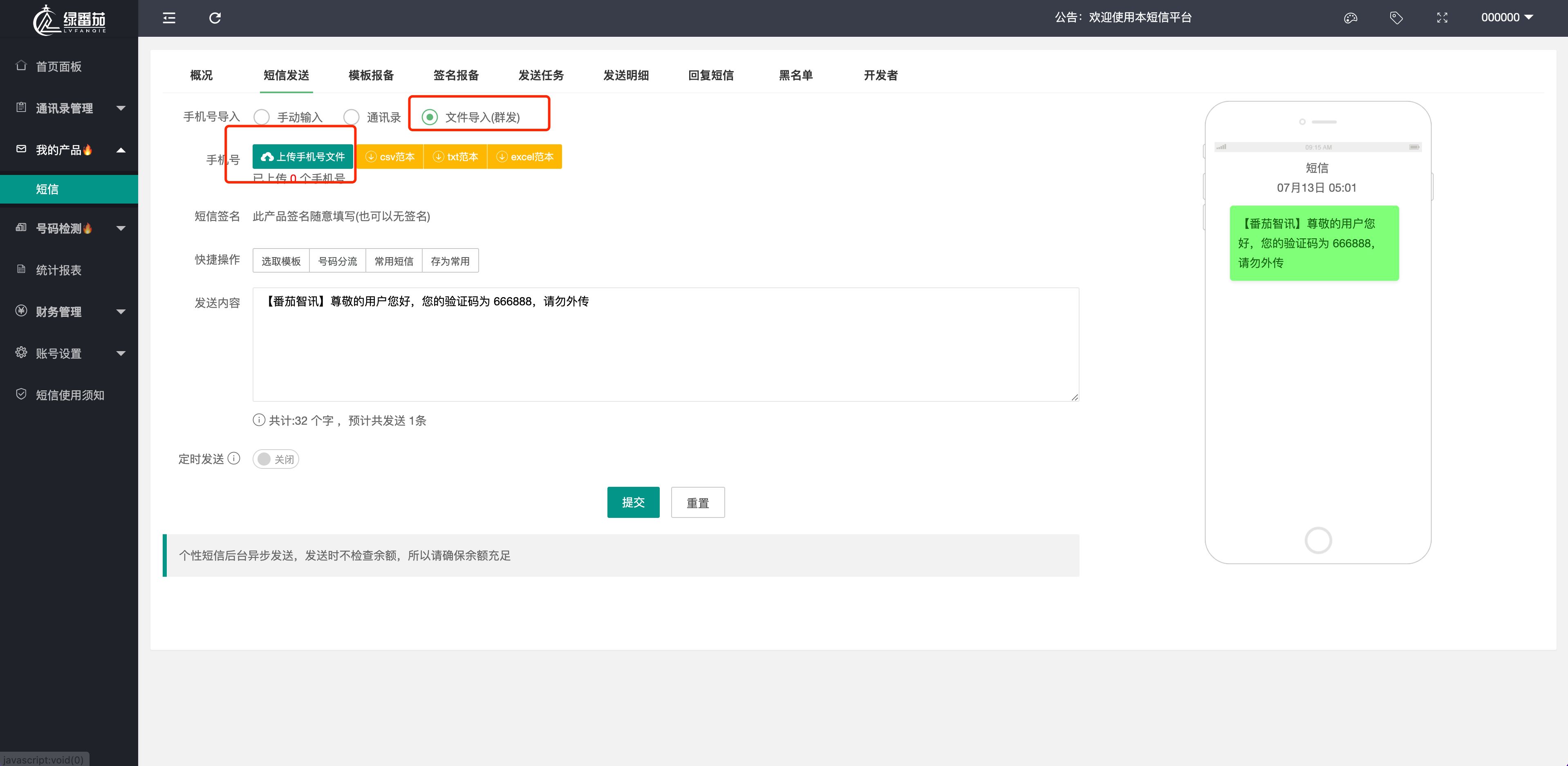The height and width of the screenshot is (766, 1568).
Task: Click the tag icon in the header
Action: pos(1396,18)
